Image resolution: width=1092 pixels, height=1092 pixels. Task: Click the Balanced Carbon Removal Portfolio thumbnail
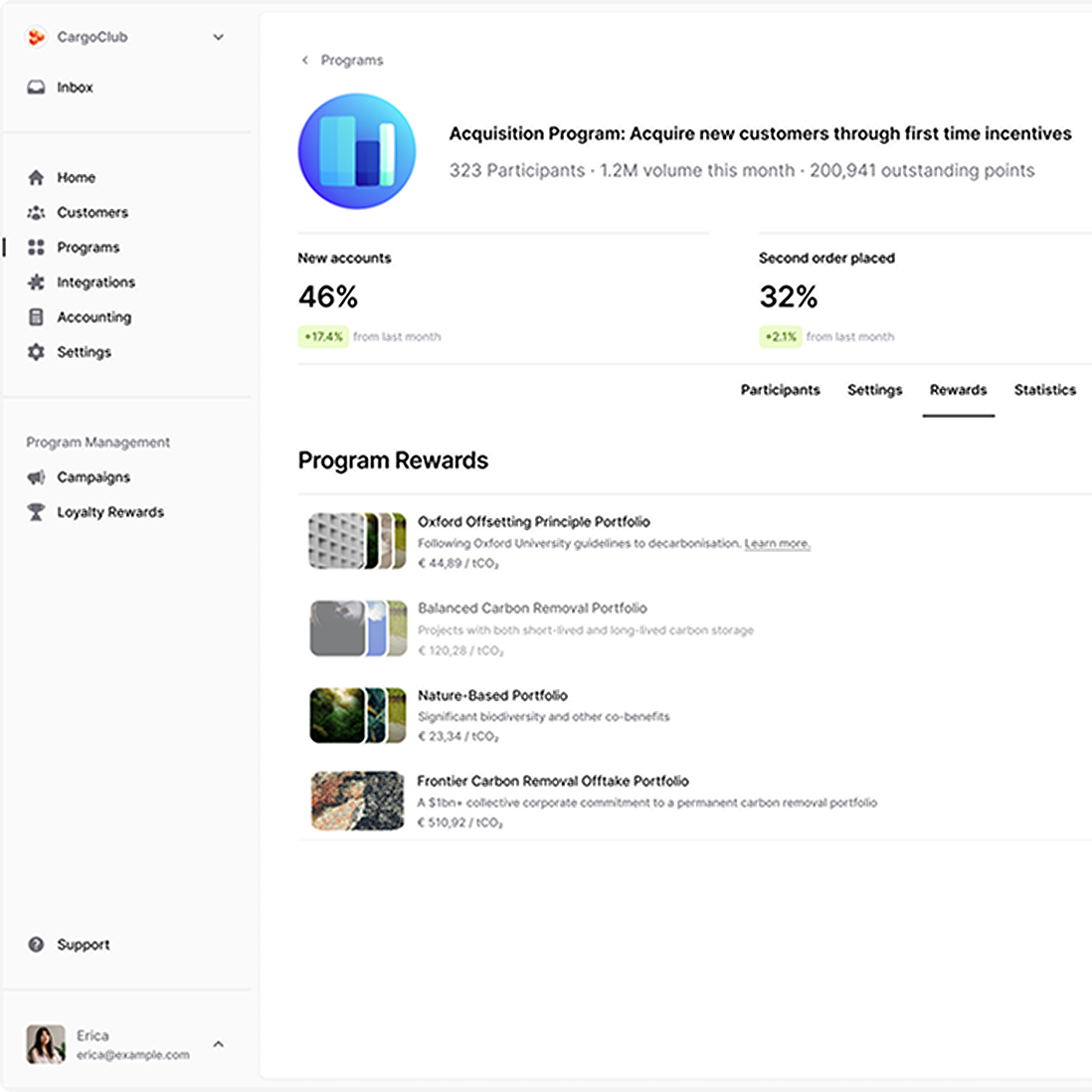(357, 629)
